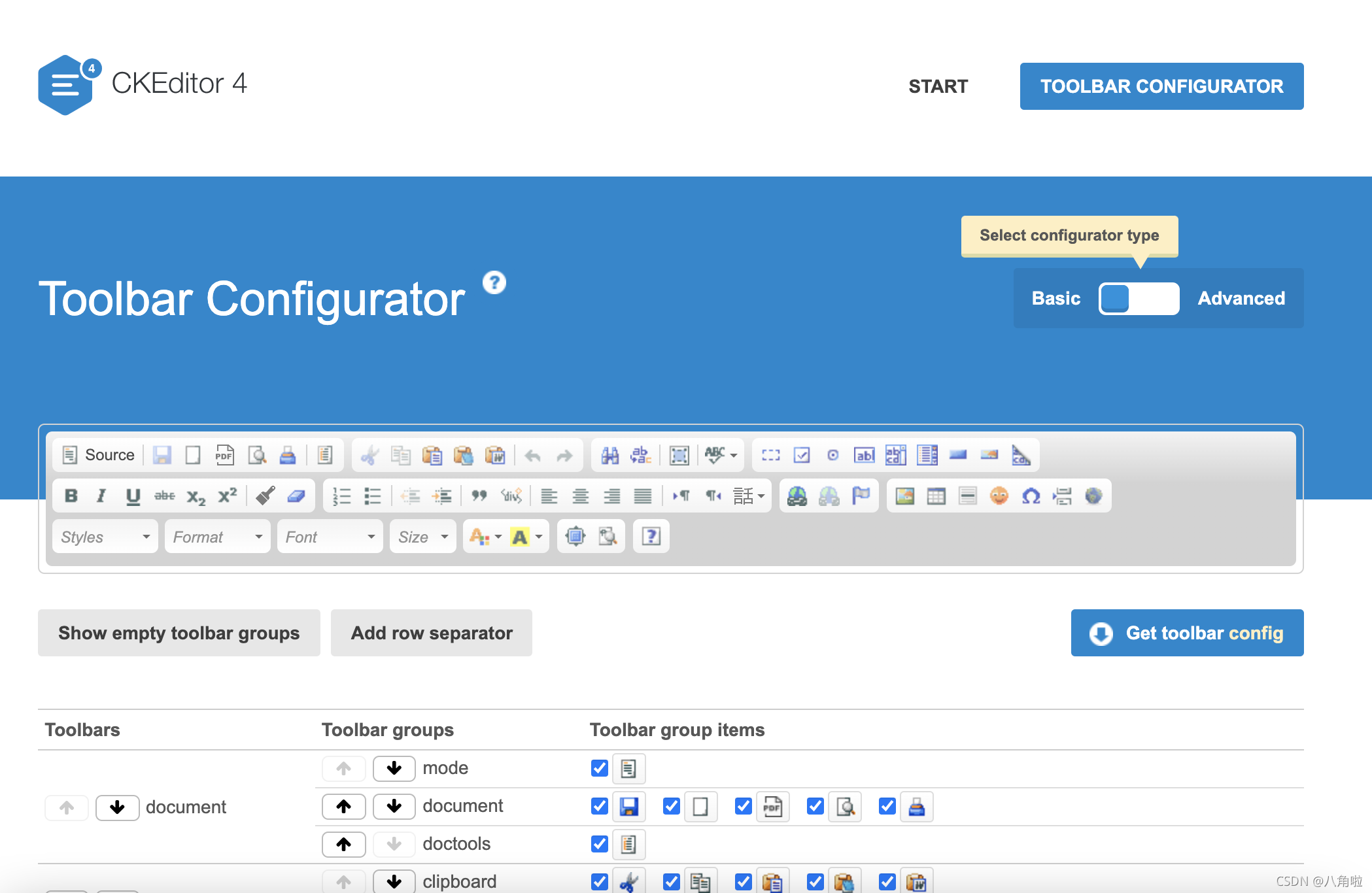
Task: Open the Language dropdown in toolbar
Action: tap(749, 496)
